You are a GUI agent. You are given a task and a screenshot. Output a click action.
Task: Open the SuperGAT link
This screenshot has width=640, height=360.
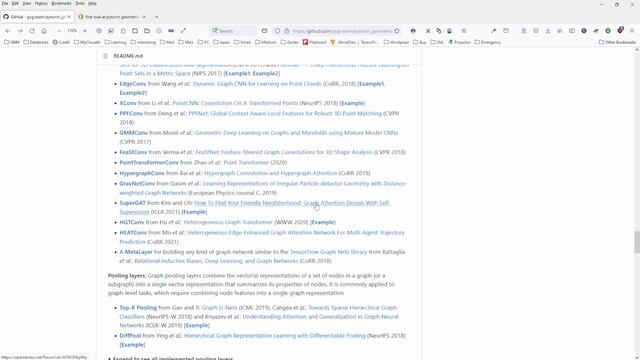(x=132, y=203)
